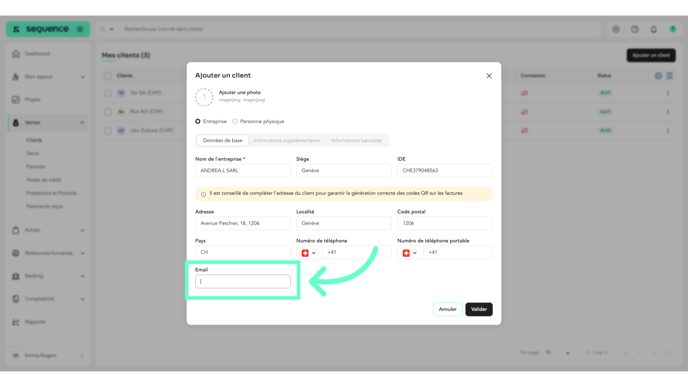The width and height of the screenshot is (688, 387).
Task: Expand the Comptabilité sidebar section
Action: point(47,299)
